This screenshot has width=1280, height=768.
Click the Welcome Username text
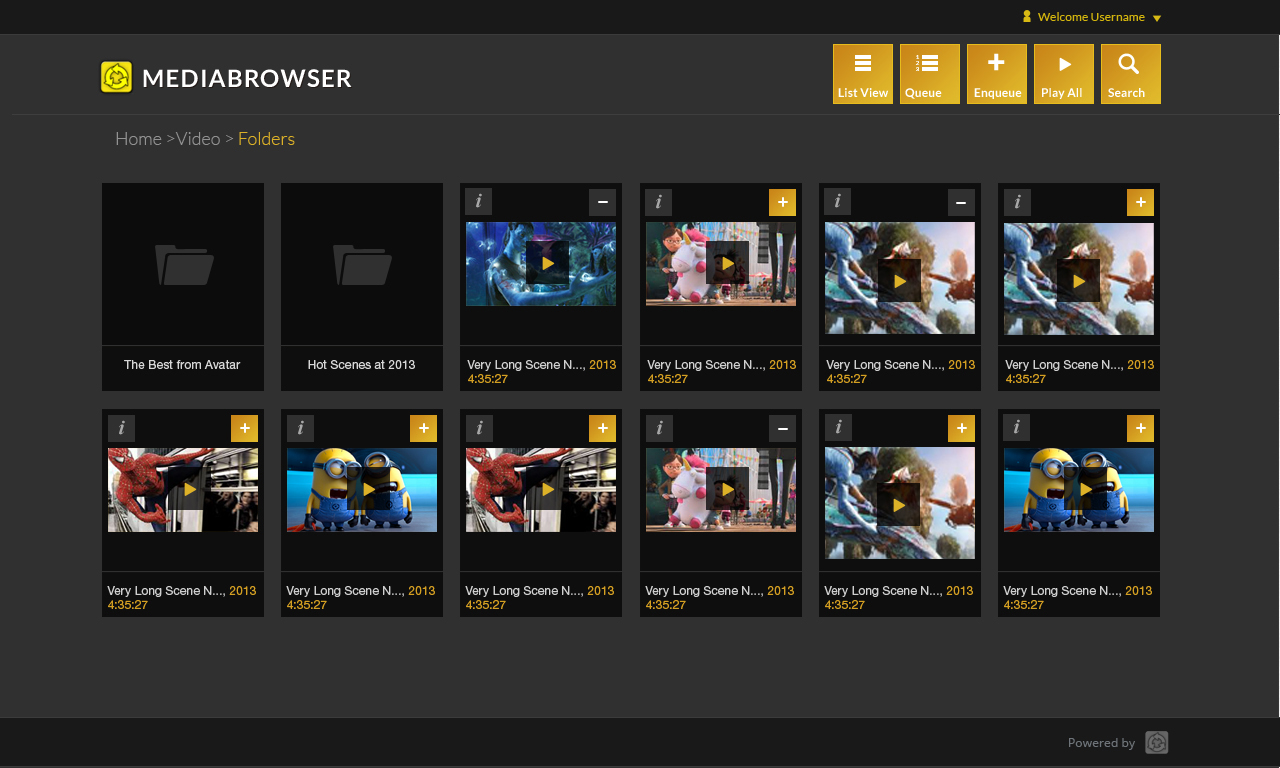[1091, 17]
